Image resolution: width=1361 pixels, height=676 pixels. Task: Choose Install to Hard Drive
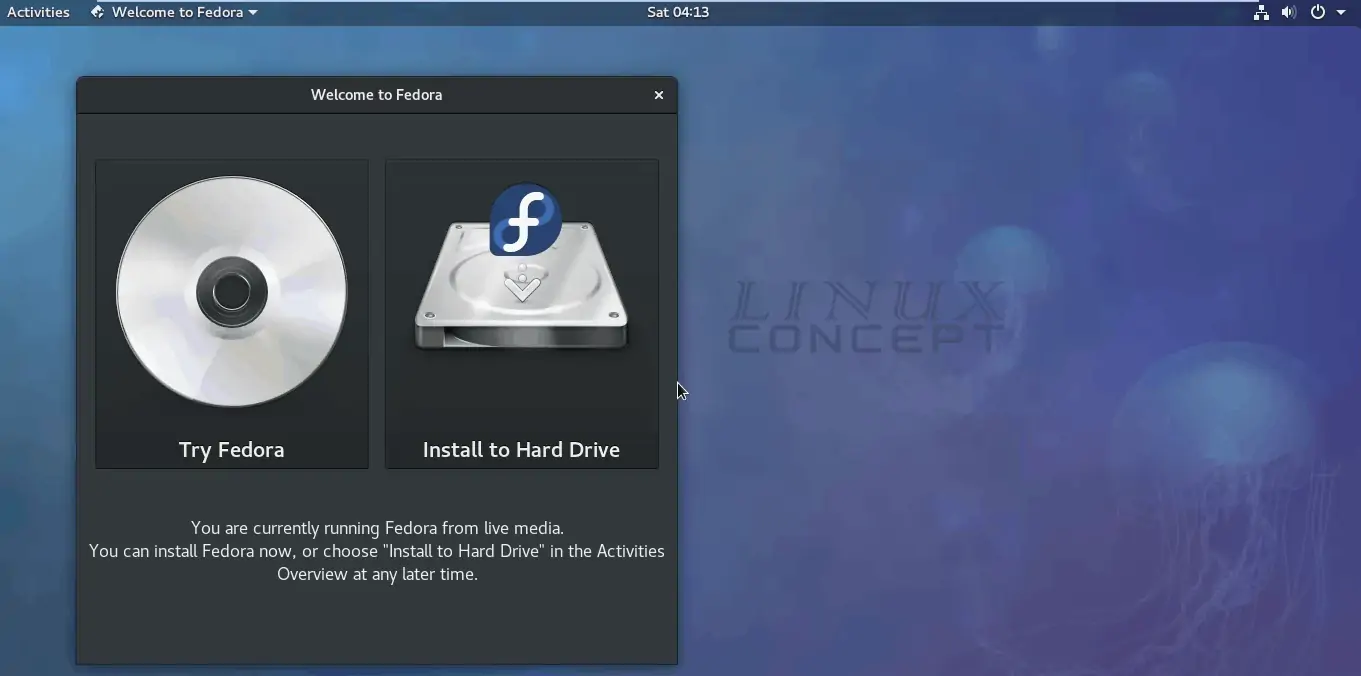522,313
